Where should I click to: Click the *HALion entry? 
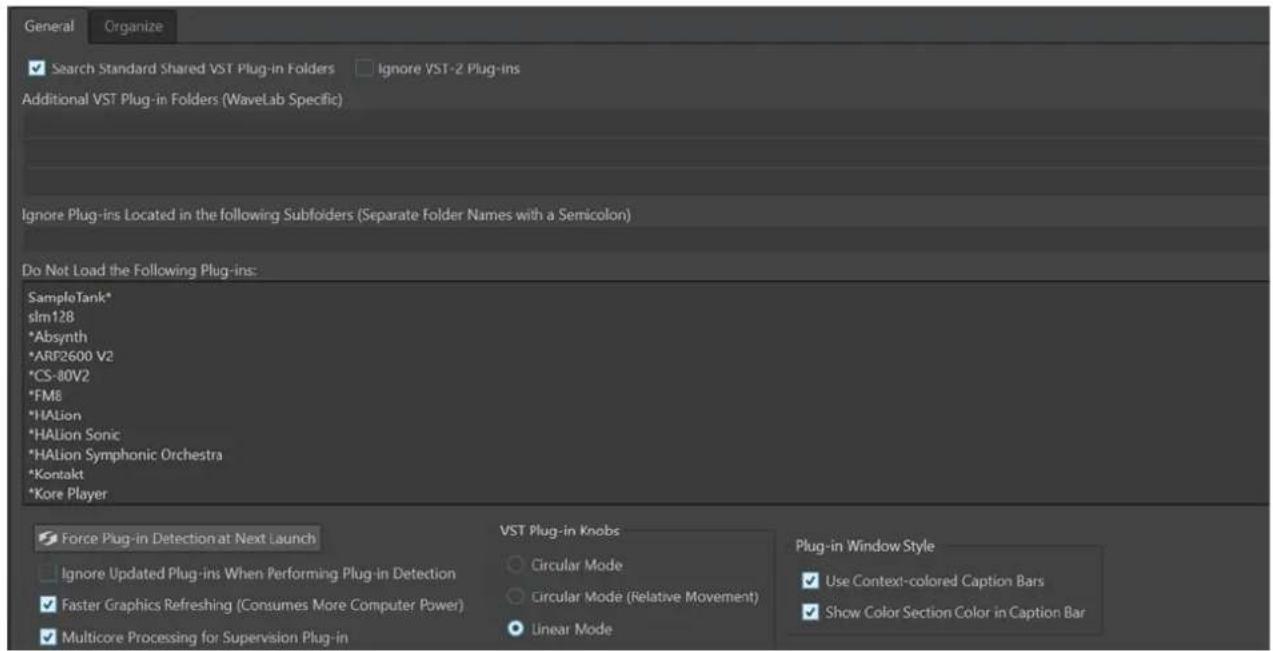coord(56,415)
